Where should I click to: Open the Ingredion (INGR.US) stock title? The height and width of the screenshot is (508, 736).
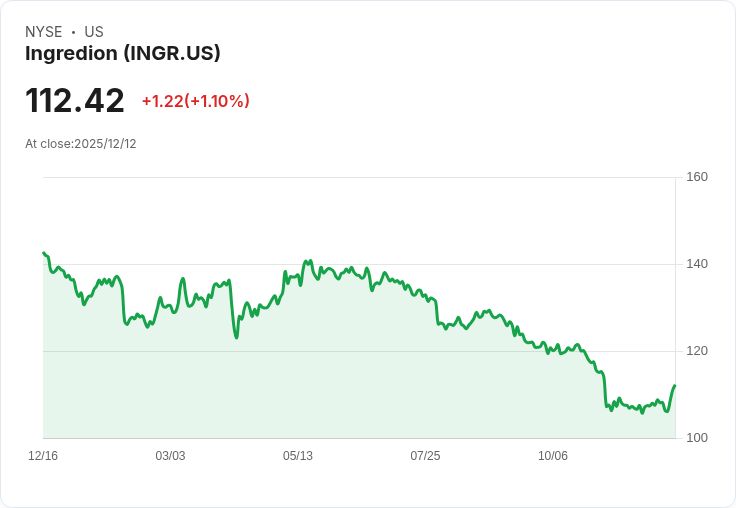[x=122, y=54]
